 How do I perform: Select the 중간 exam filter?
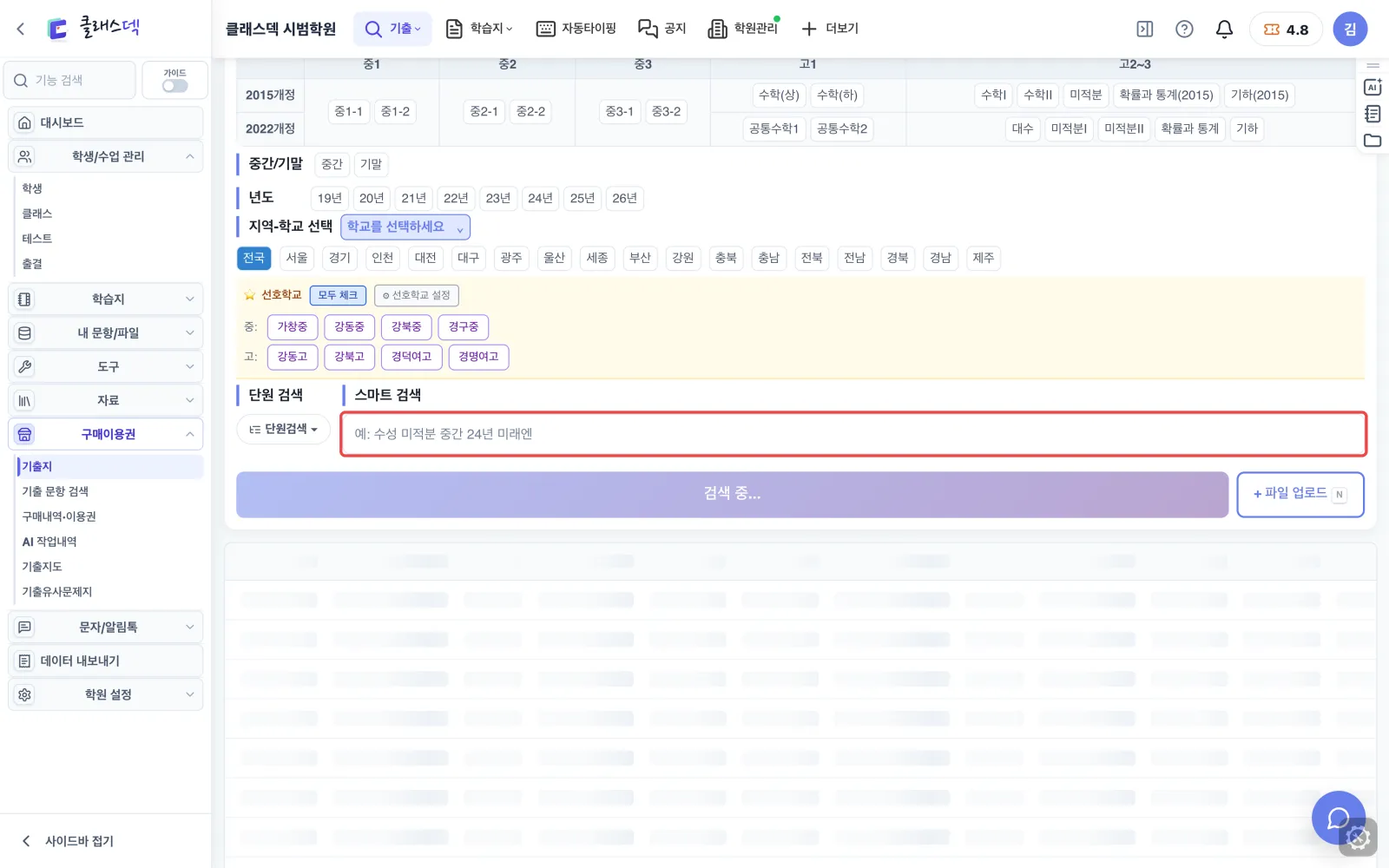(332, 164)
